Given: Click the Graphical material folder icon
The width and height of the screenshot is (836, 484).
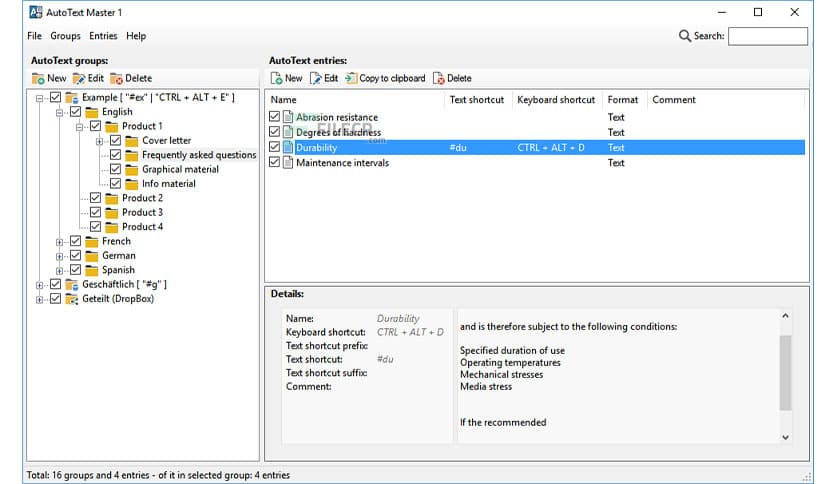Looking at the screenshot, I should (x=132, y=170).
